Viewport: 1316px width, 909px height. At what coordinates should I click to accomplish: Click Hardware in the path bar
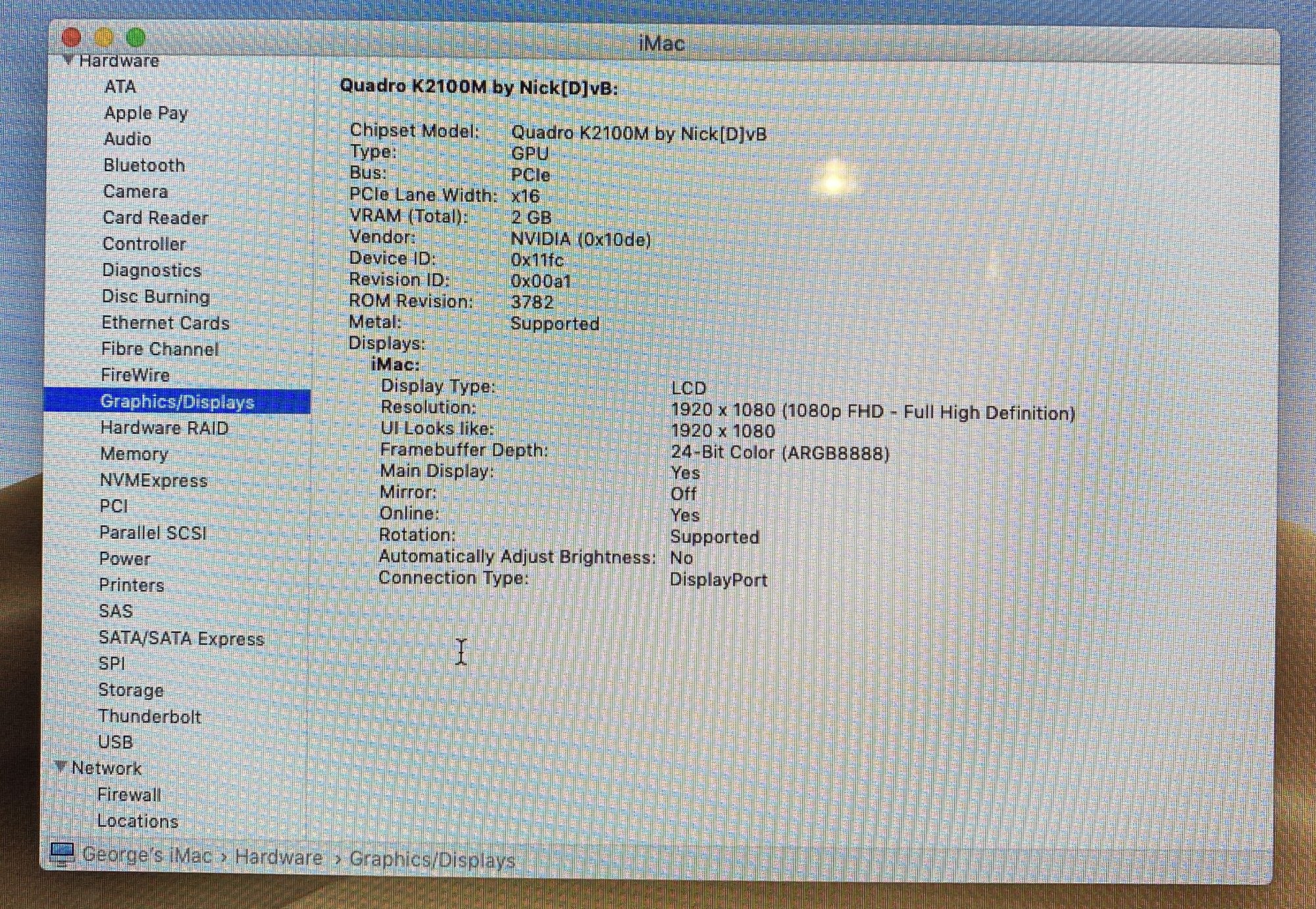tap(278, 857)
